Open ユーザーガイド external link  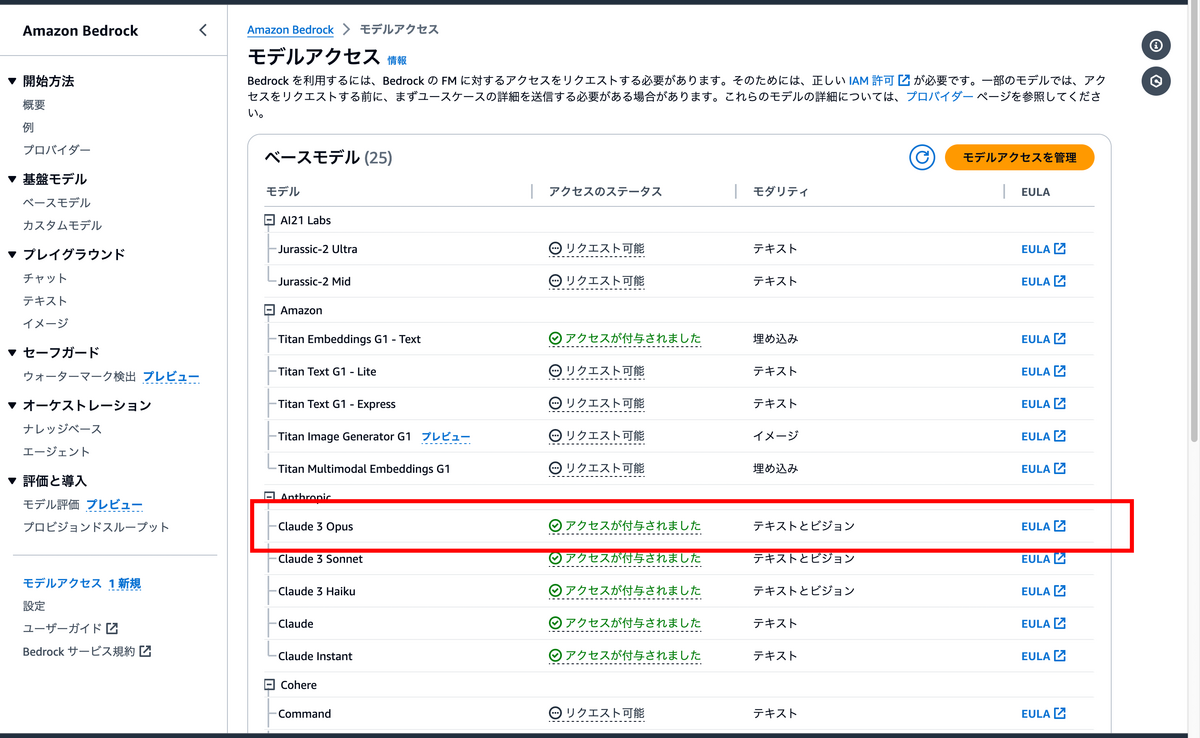click(70, 628)
